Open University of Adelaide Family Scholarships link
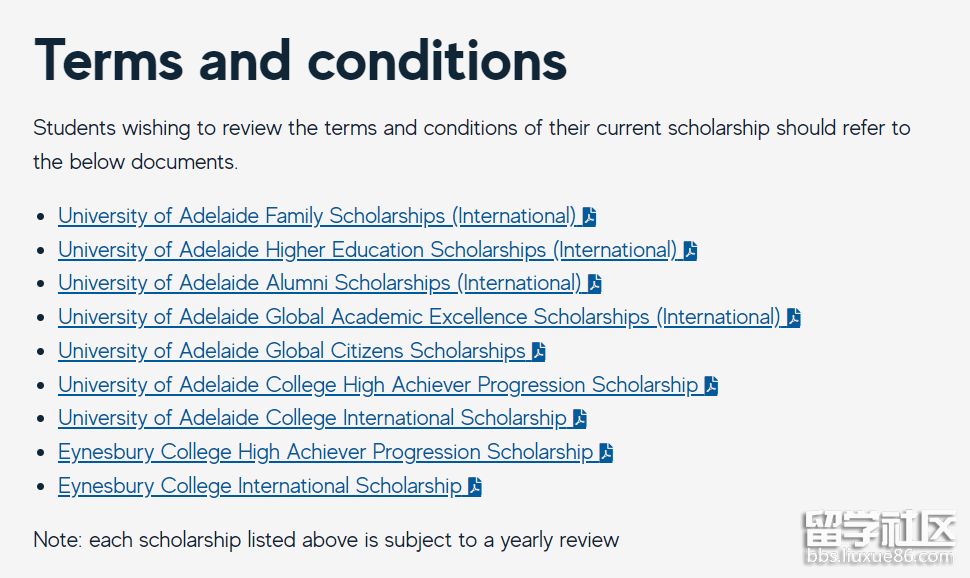Viewport: 970px width, 578px height. click(317, 216)
